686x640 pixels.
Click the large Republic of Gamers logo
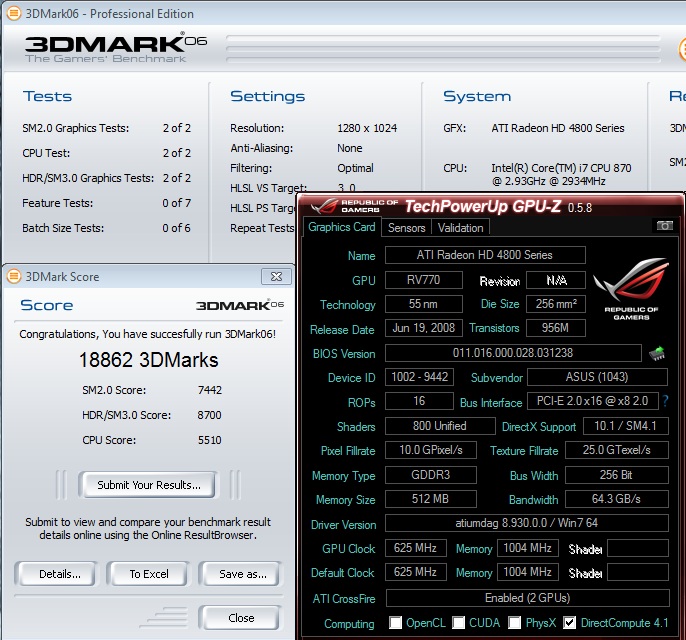point(631,289)
